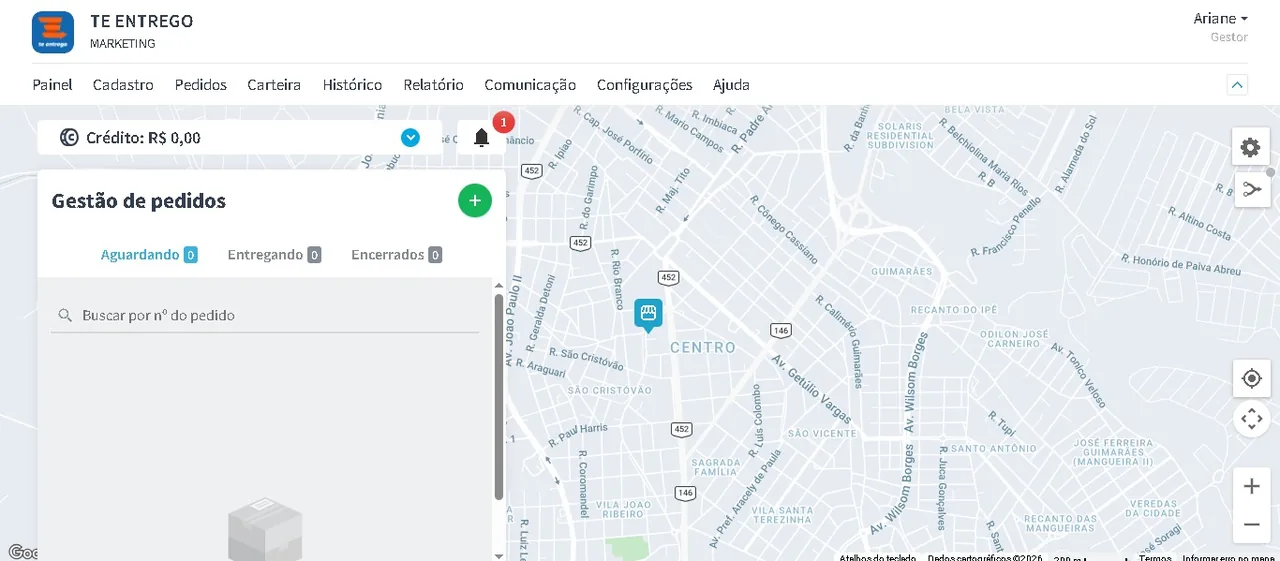Center map on my location
This screenshot has width=1280, height=561.
click(x=1251, y=378)
